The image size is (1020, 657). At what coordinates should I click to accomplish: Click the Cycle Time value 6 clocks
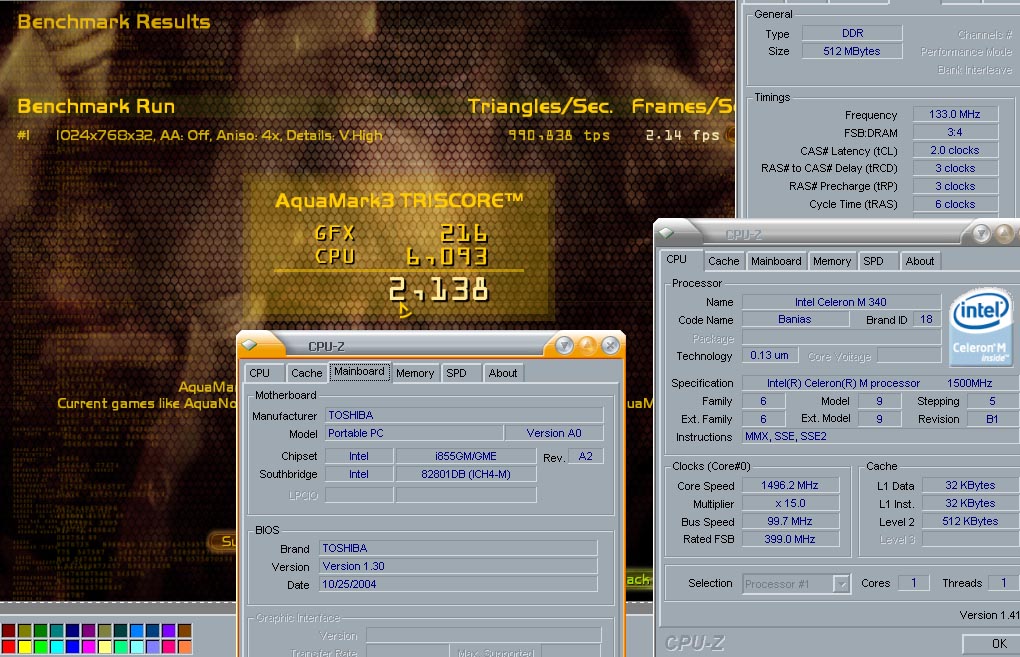click(x=955, y=204)
